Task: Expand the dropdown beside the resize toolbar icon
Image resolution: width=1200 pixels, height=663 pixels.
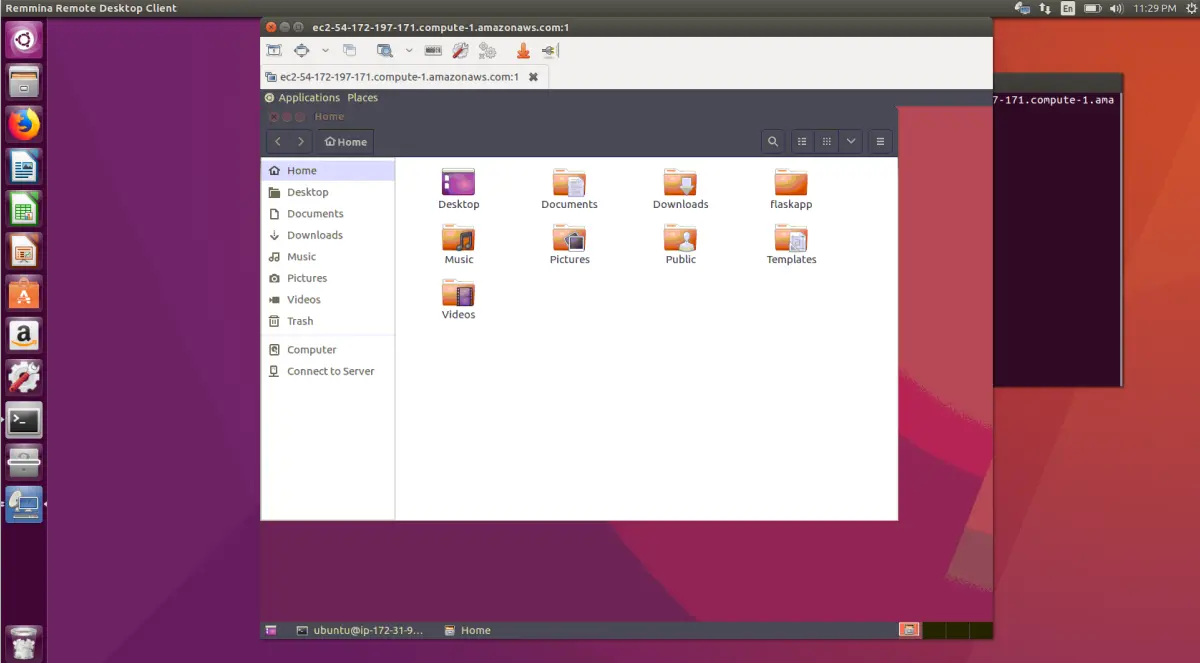Action: click(x=325, y=50)
